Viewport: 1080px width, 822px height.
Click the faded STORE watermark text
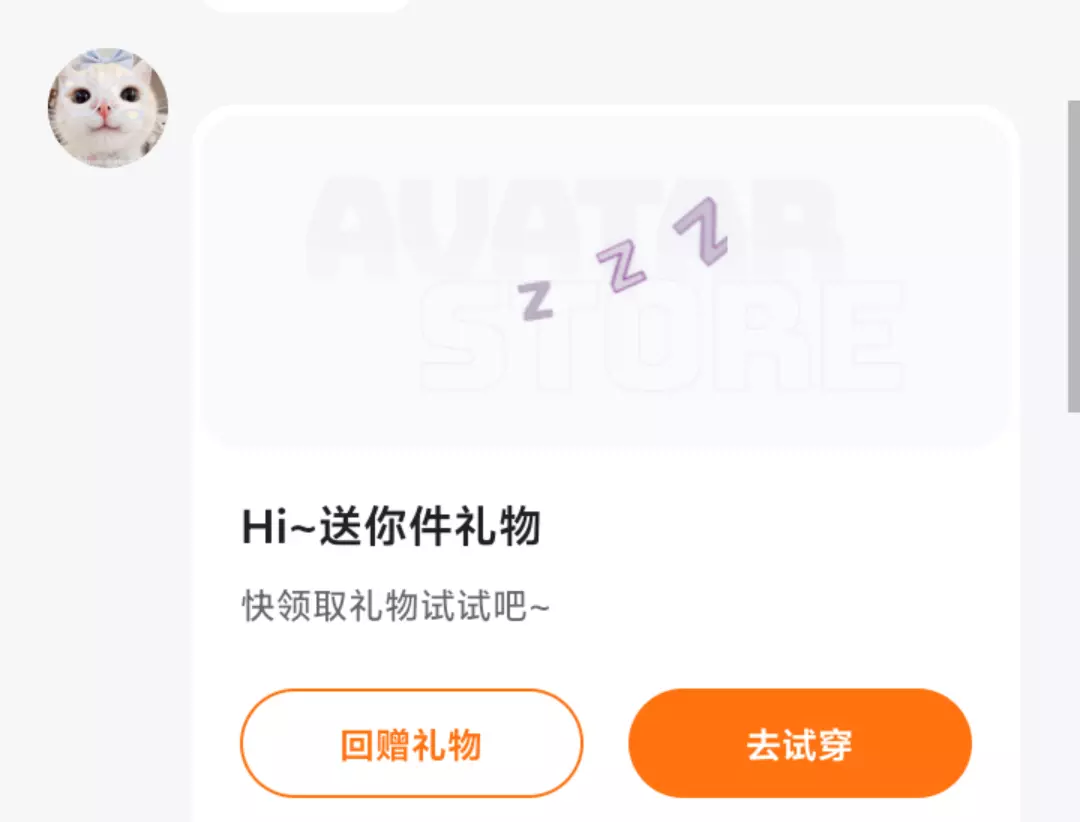pos(661,336)
